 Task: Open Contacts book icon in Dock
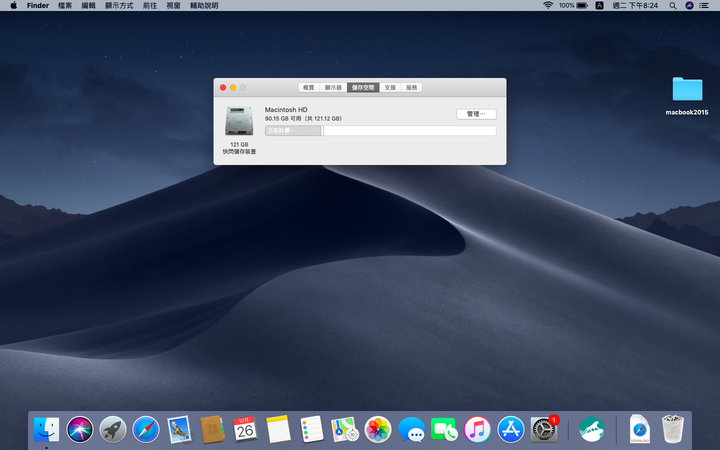(212, 430)
